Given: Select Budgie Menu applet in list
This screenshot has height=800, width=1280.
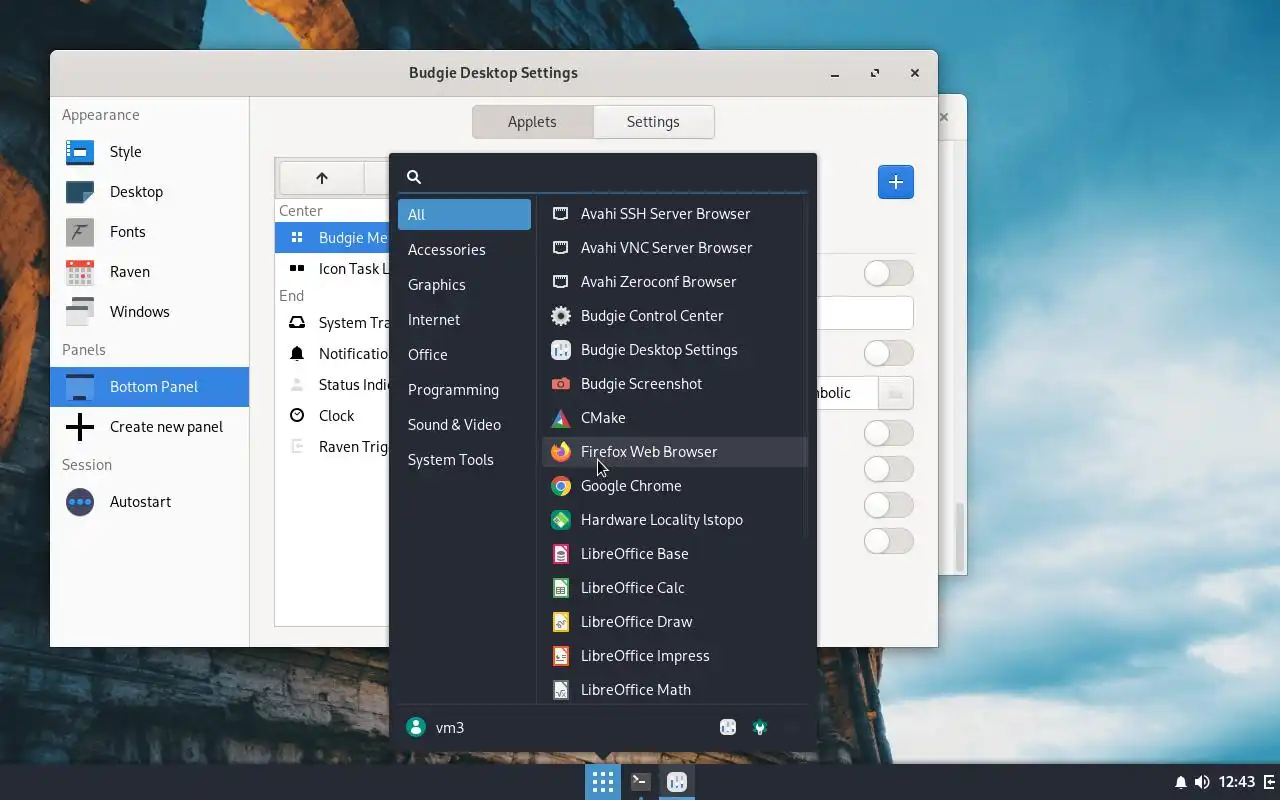Looking at the screenshot, I should [x=332, y=238].
